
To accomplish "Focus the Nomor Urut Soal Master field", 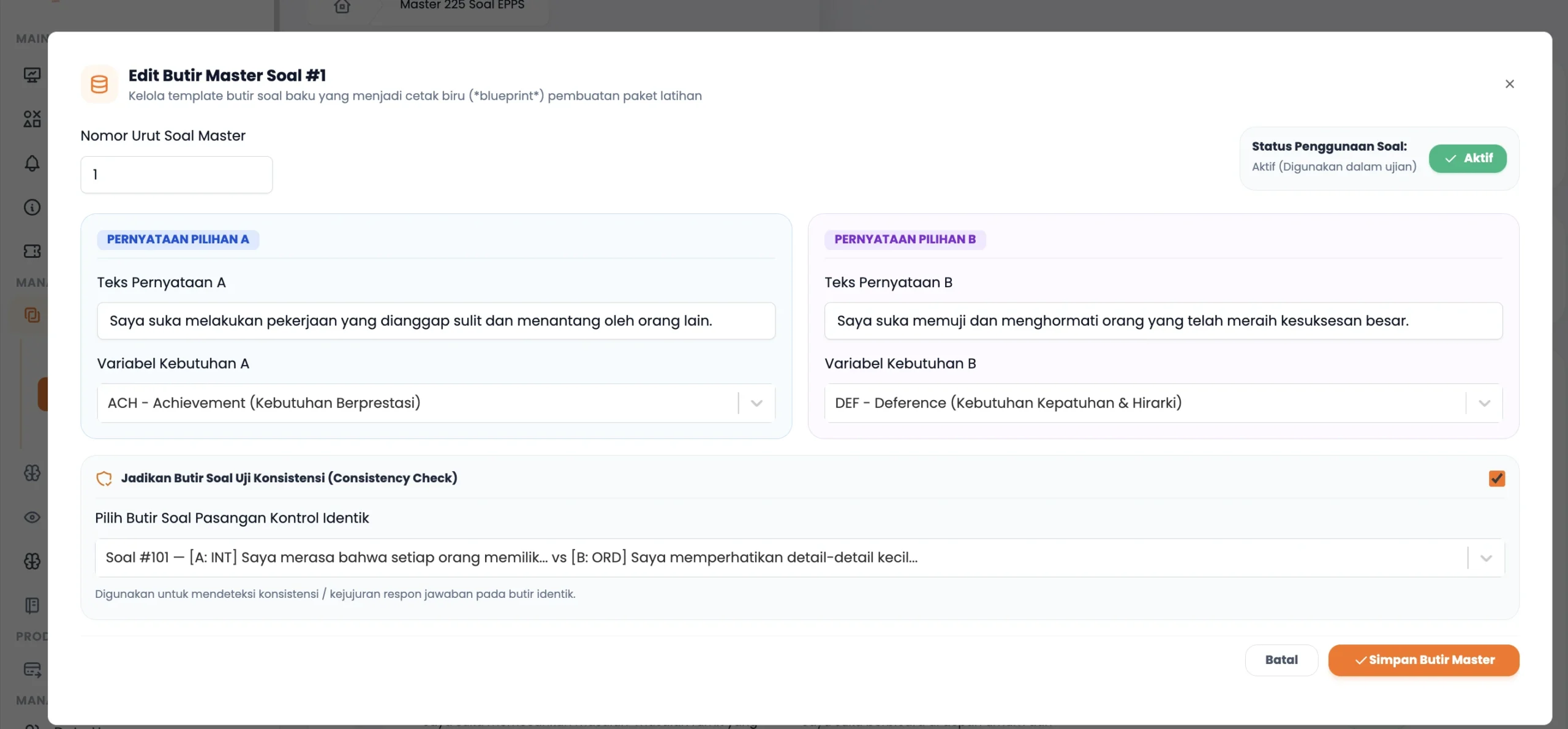I will point(176,175).
